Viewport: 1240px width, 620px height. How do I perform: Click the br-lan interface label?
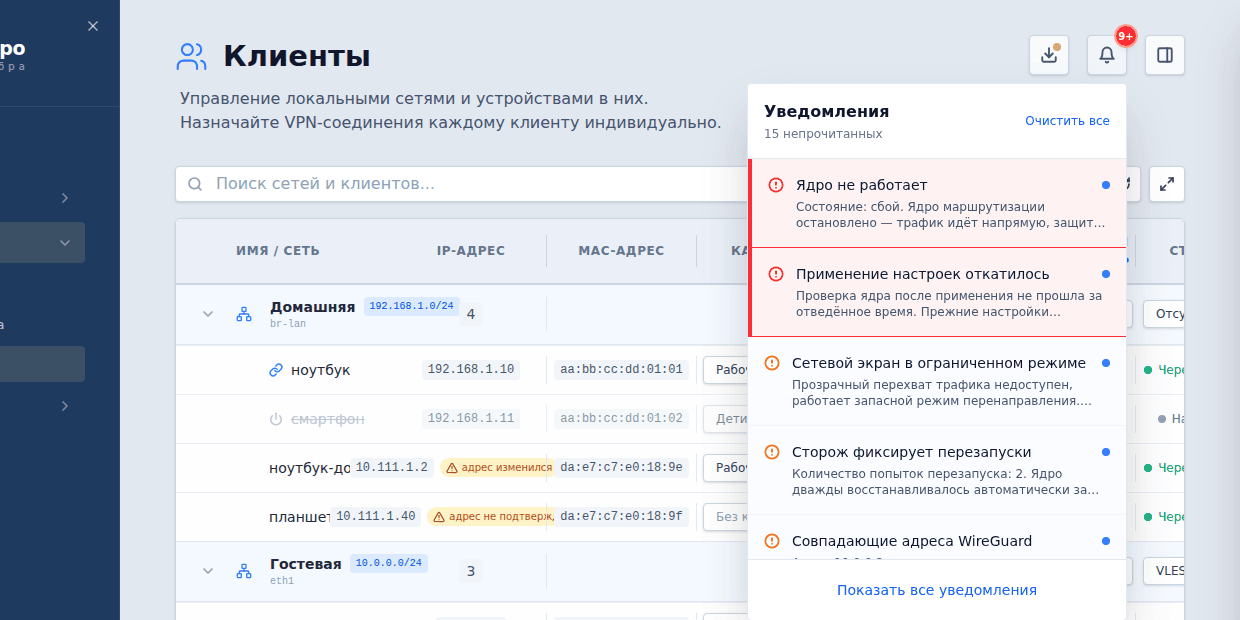tap(287, 324)
